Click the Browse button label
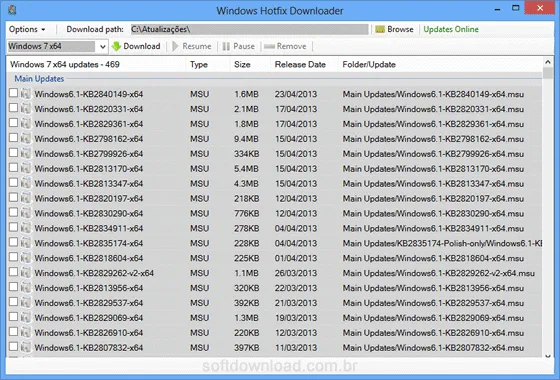 400,29
